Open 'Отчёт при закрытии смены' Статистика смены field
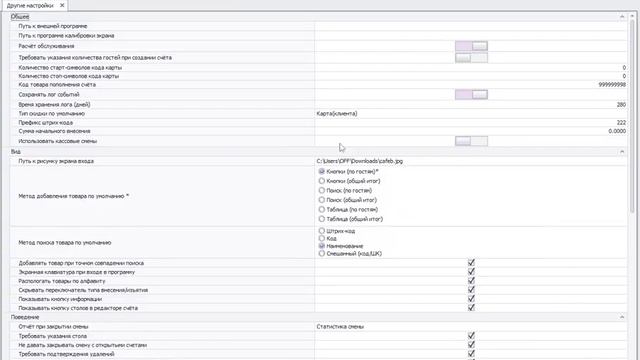The image size is (640, 360). 471,327
